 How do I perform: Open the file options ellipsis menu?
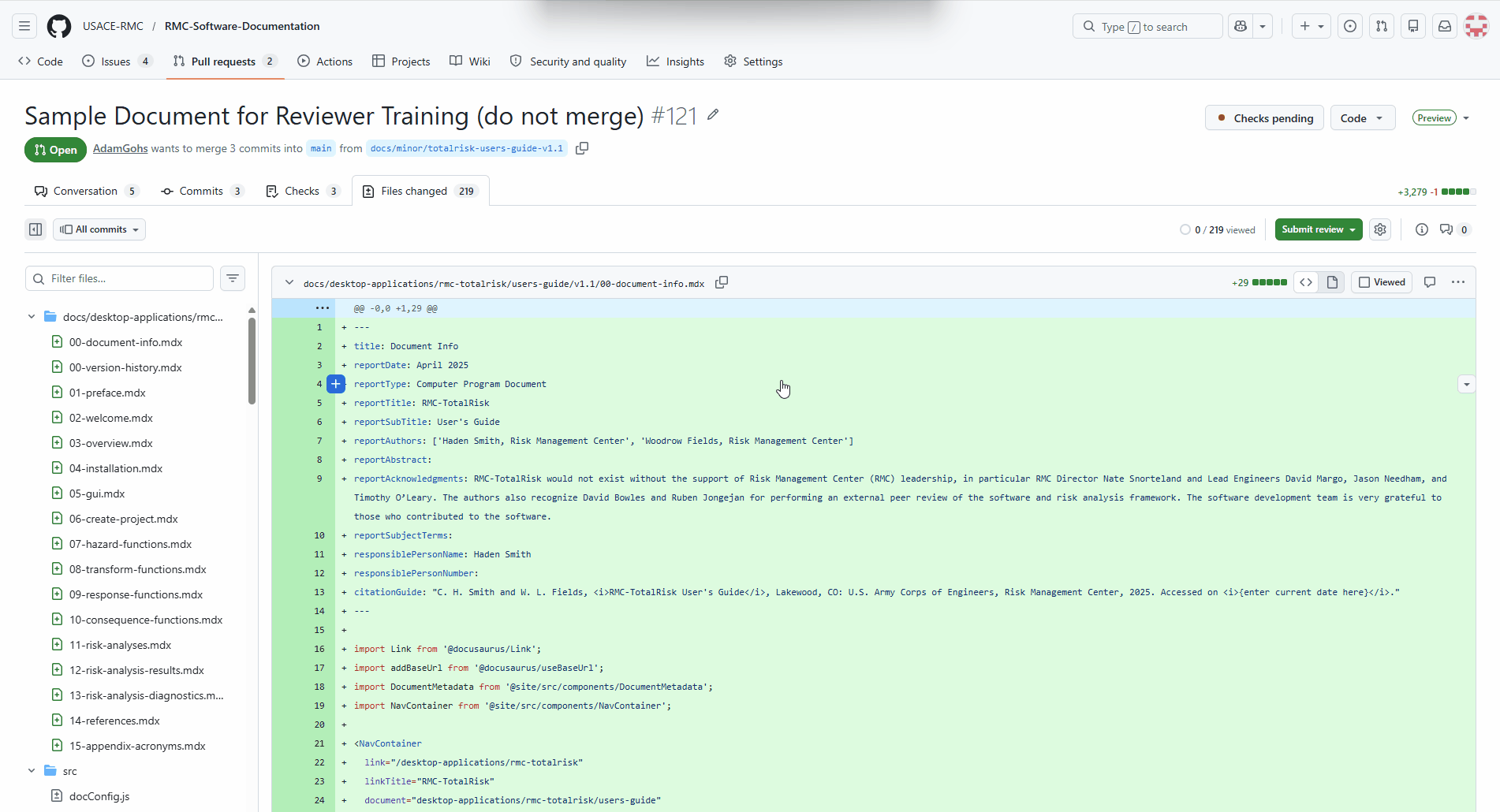(x=1458, y=282)
